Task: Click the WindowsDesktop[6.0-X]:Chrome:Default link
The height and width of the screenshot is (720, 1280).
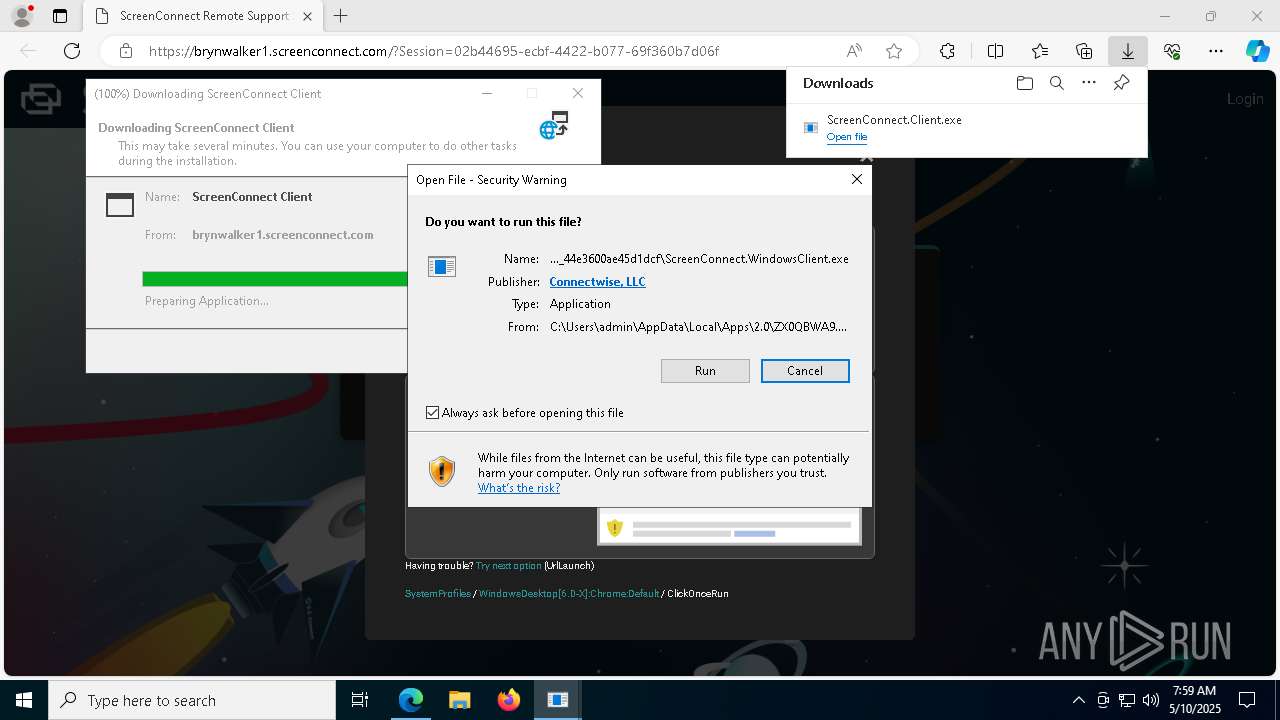Action: tap(569, 594)
